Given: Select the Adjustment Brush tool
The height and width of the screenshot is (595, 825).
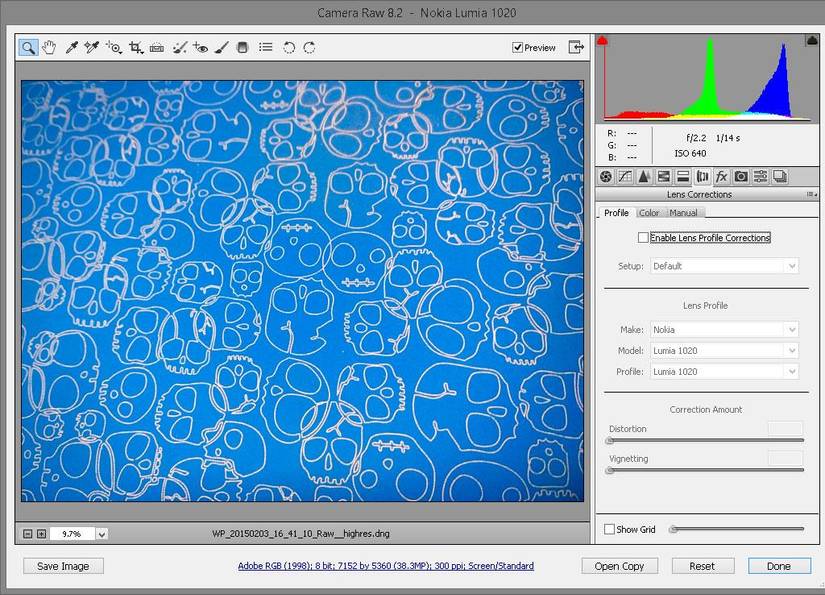Looking at the screenshot, I should [222, 48].
